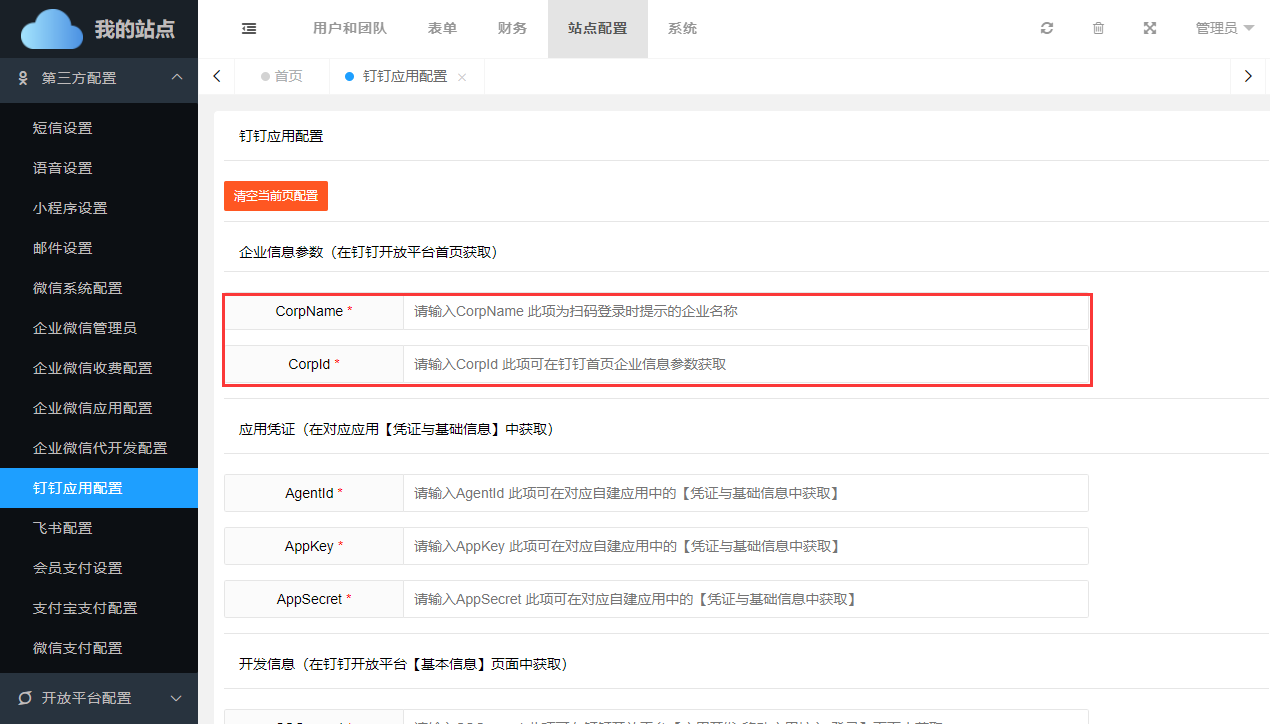Click the cloud logo of 我的站点
The image size is (1270, 724).
pyautogui.click(x=52, y=29)
